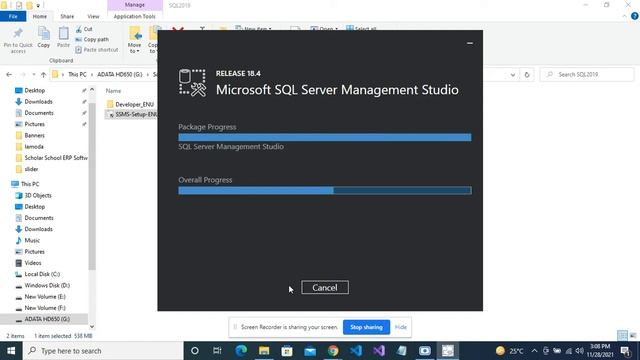This screenshot has width=640, height=360.
Task: Switch to the Share ribbon tab
Action: 67,16
